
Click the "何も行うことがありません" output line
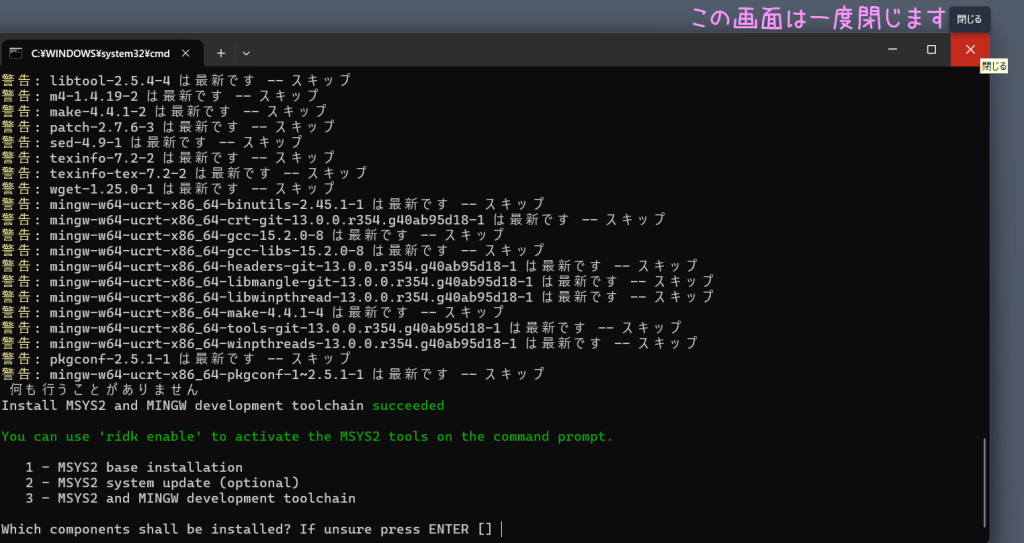pyautogui.click(x=104, y=390)
